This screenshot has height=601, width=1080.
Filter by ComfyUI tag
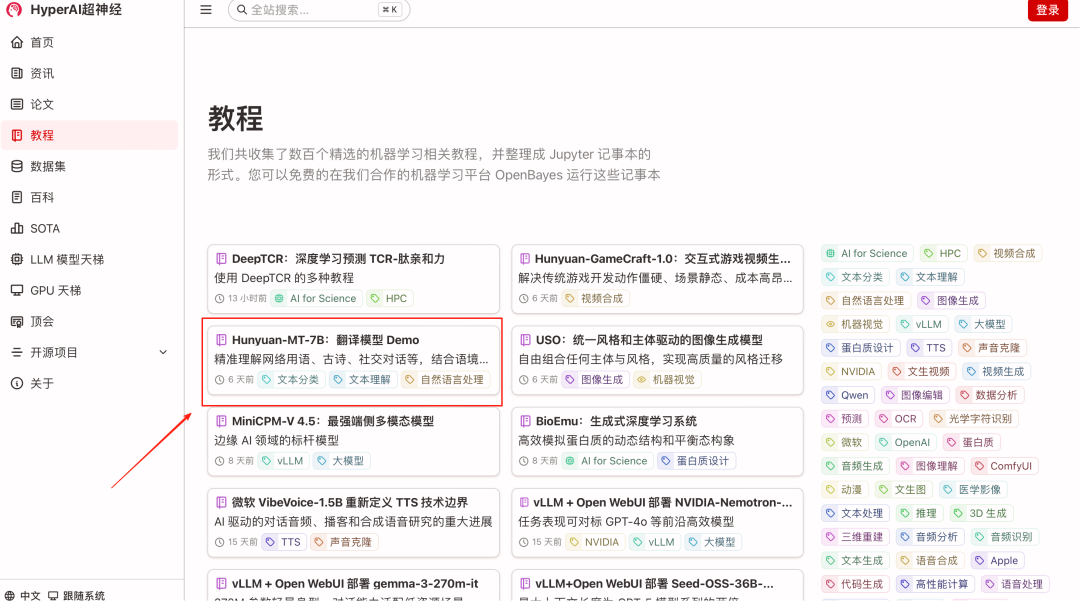(x=1003, y=466)
